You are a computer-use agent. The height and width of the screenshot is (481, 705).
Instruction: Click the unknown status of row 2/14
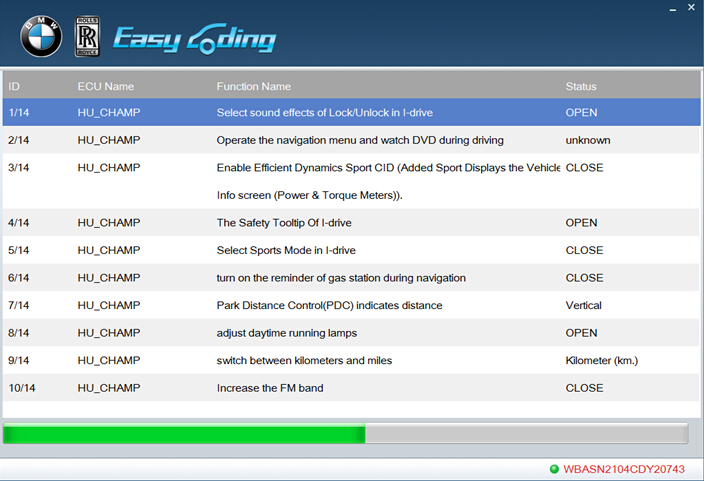(x=588, y=140)
